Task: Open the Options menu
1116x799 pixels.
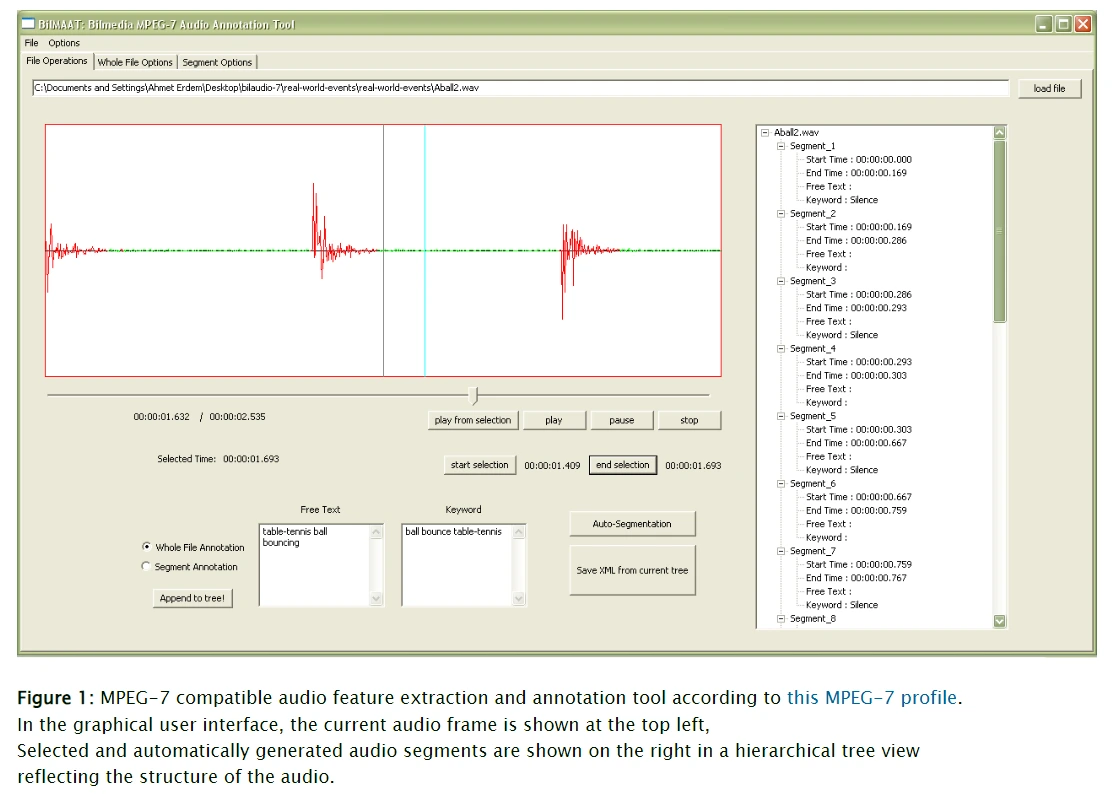Action: [x=63, y=43]
